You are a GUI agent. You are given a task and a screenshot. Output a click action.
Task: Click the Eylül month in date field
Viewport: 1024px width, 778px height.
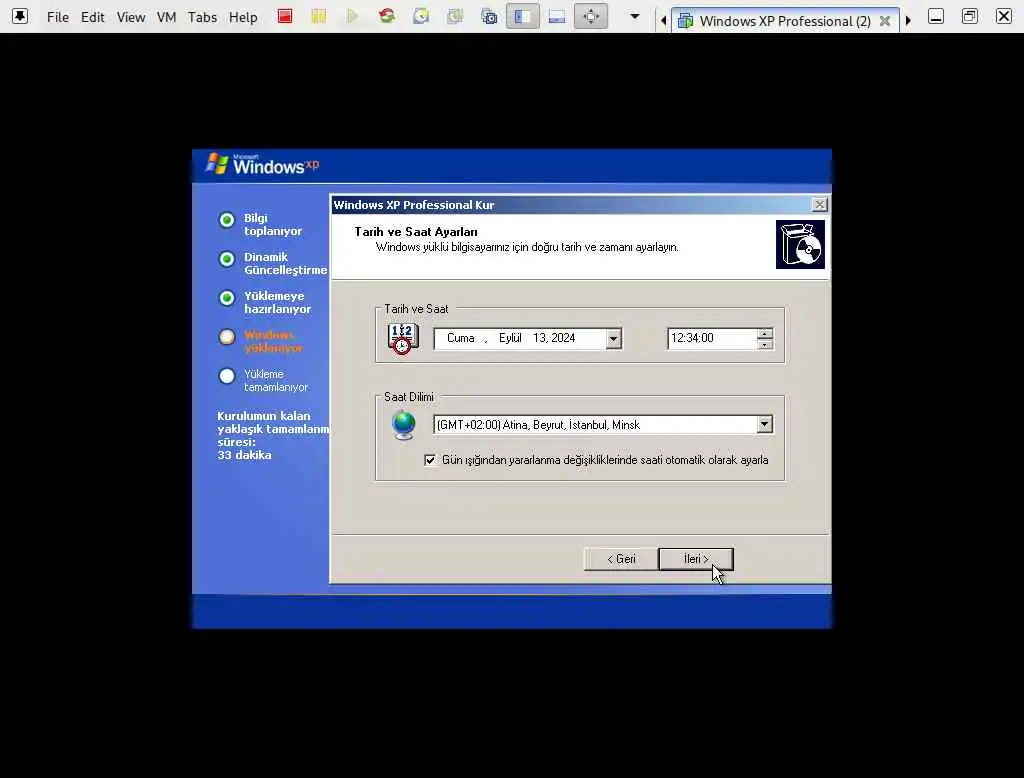pos(510,338)
